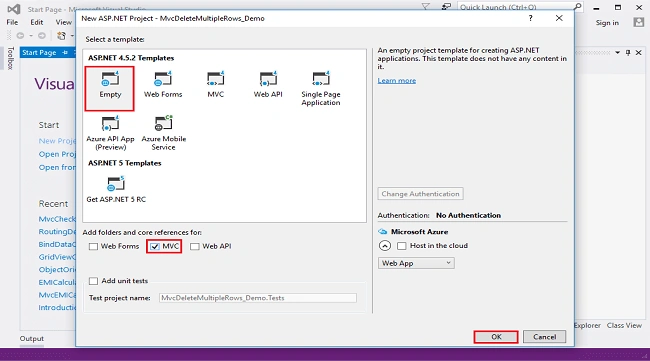
Task: Click the Open from start page link
Action: click(57, 167)
